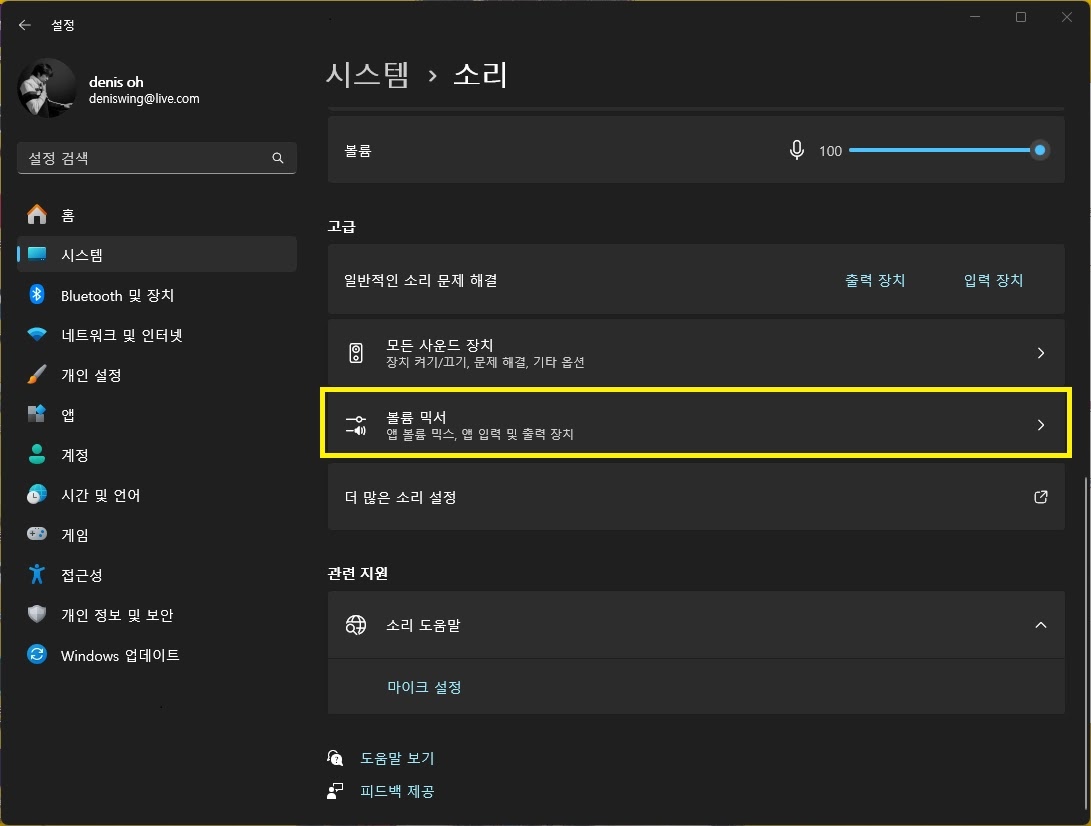Click the Gaming controller icon
The width and height of the screenshot is (1091, 826).
pos(37,534)
